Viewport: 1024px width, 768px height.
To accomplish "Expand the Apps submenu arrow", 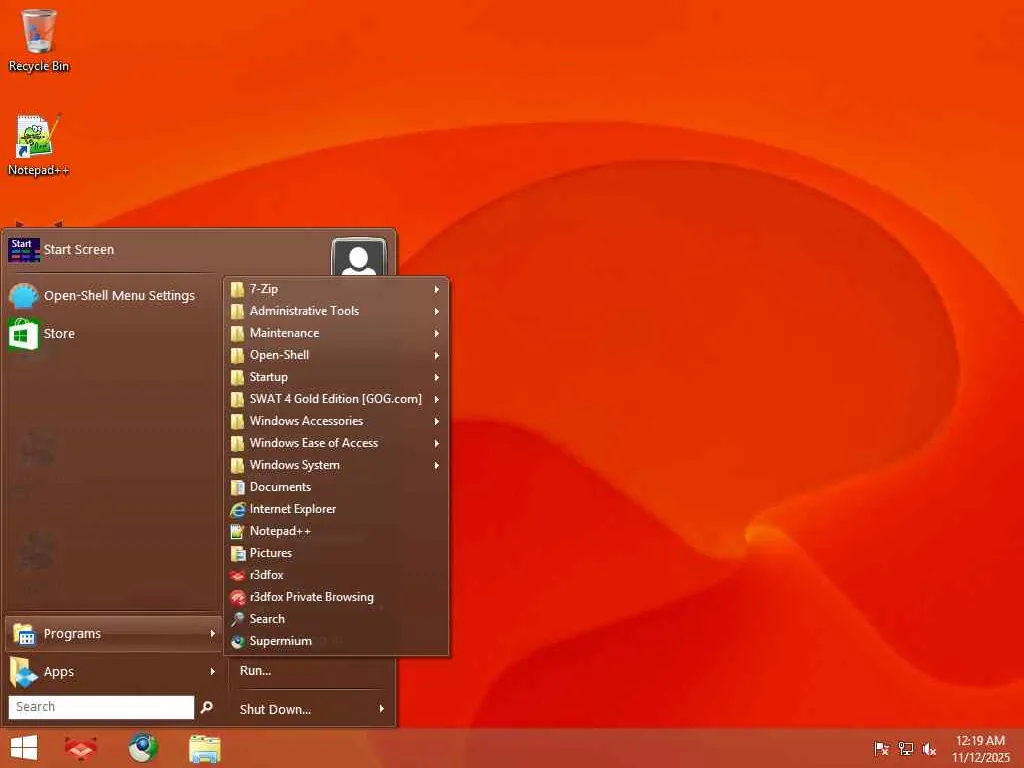I will click(212, 671).
